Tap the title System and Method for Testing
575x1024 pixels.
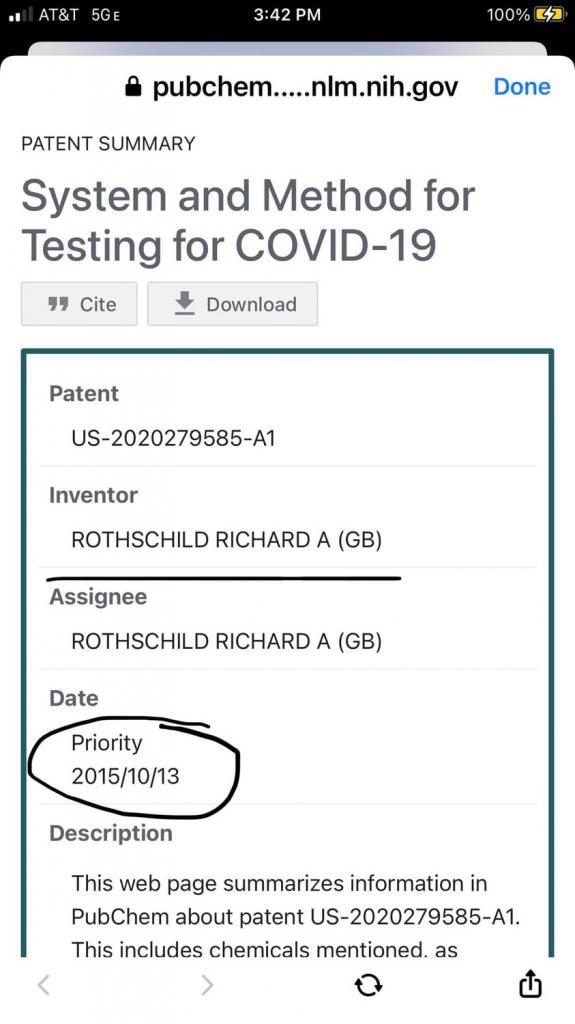[x=248, y=220]
